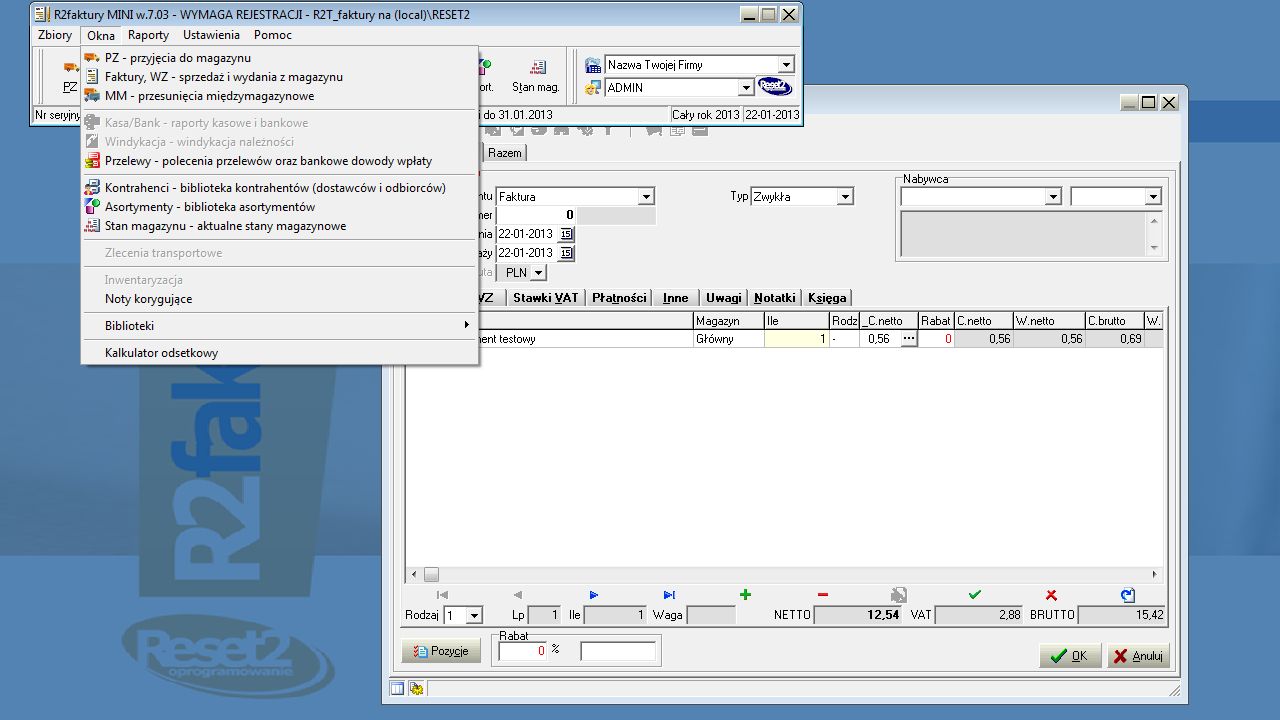Open Kontrahenci - biblioteka kontrahentów
The image size is (1280, 720).
point(279,188)
